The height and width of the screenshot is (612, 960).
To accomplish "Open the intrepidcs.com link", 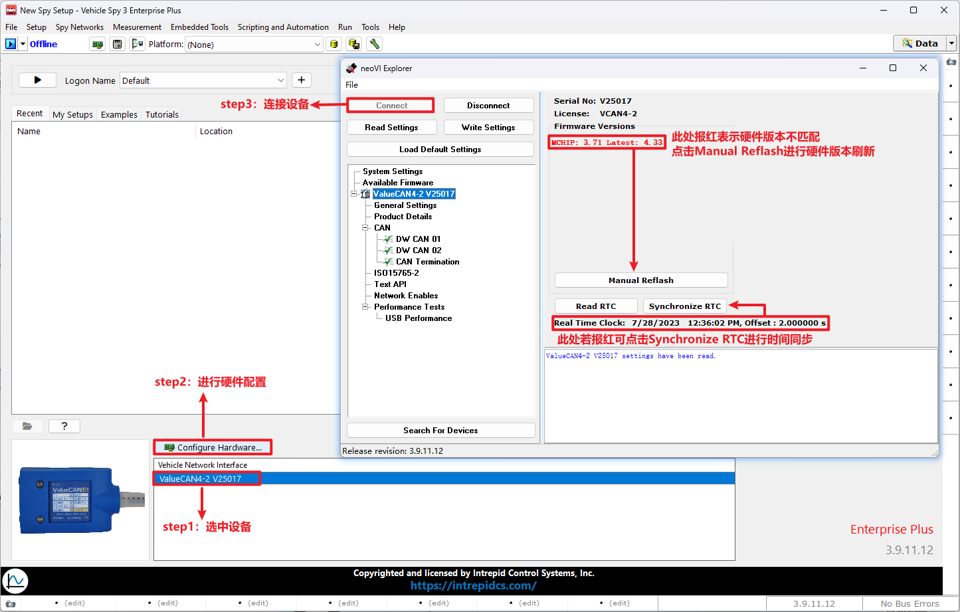I will 473,586.
